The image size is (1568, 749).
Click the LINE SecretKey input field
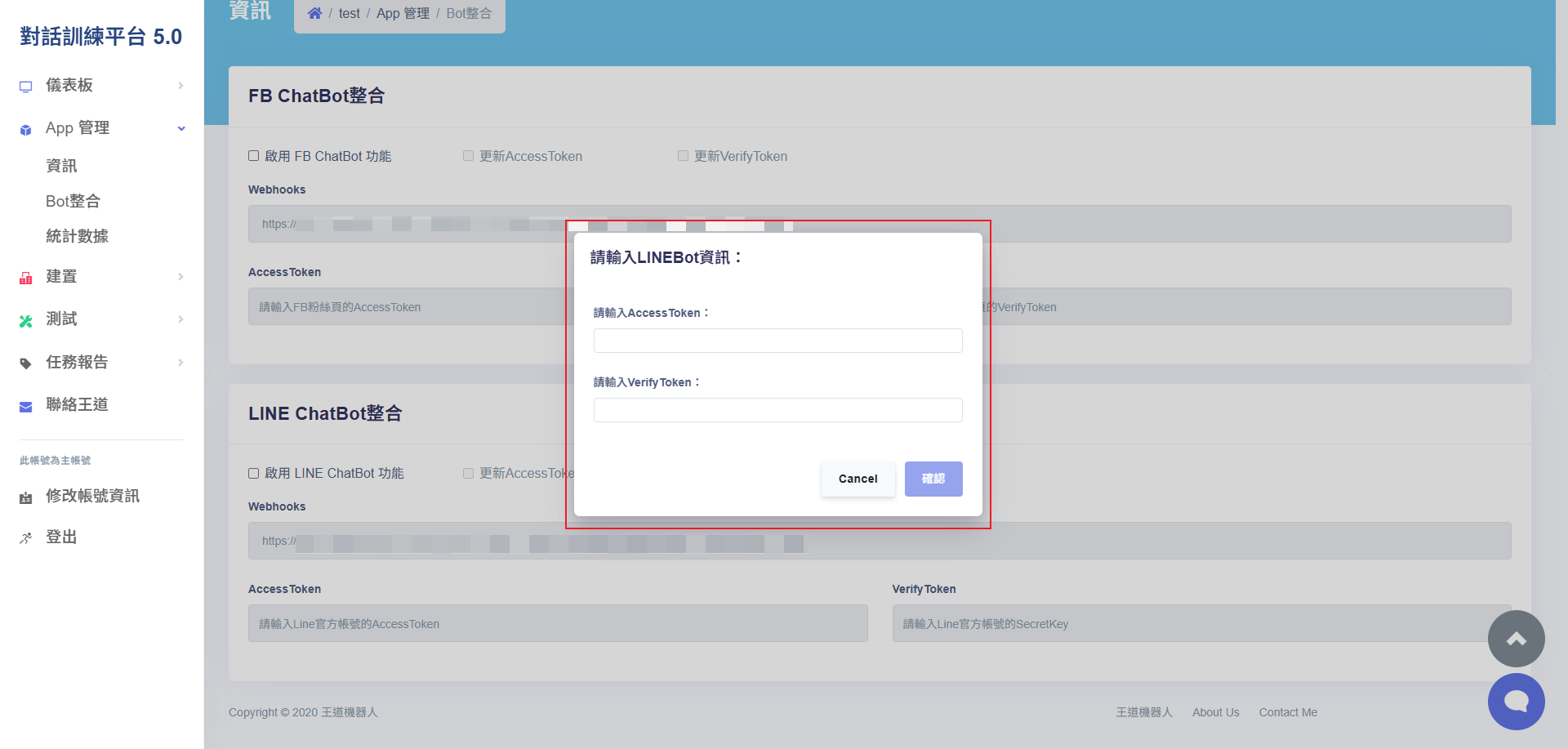(1201, 623)
